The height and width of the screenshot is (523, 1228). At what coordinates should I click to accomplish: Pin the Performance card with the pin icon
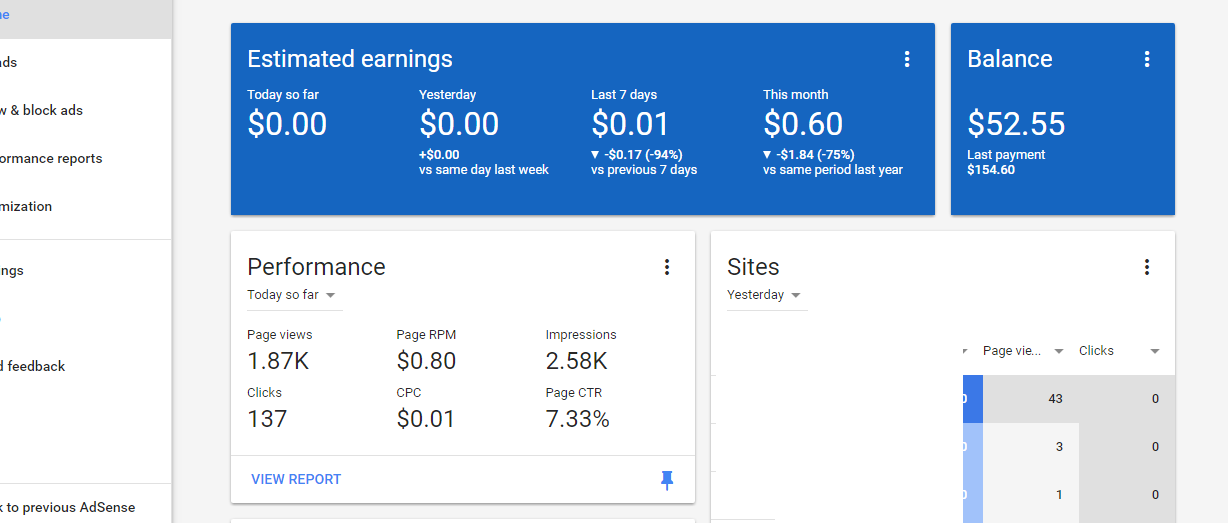tap(667, 481)
